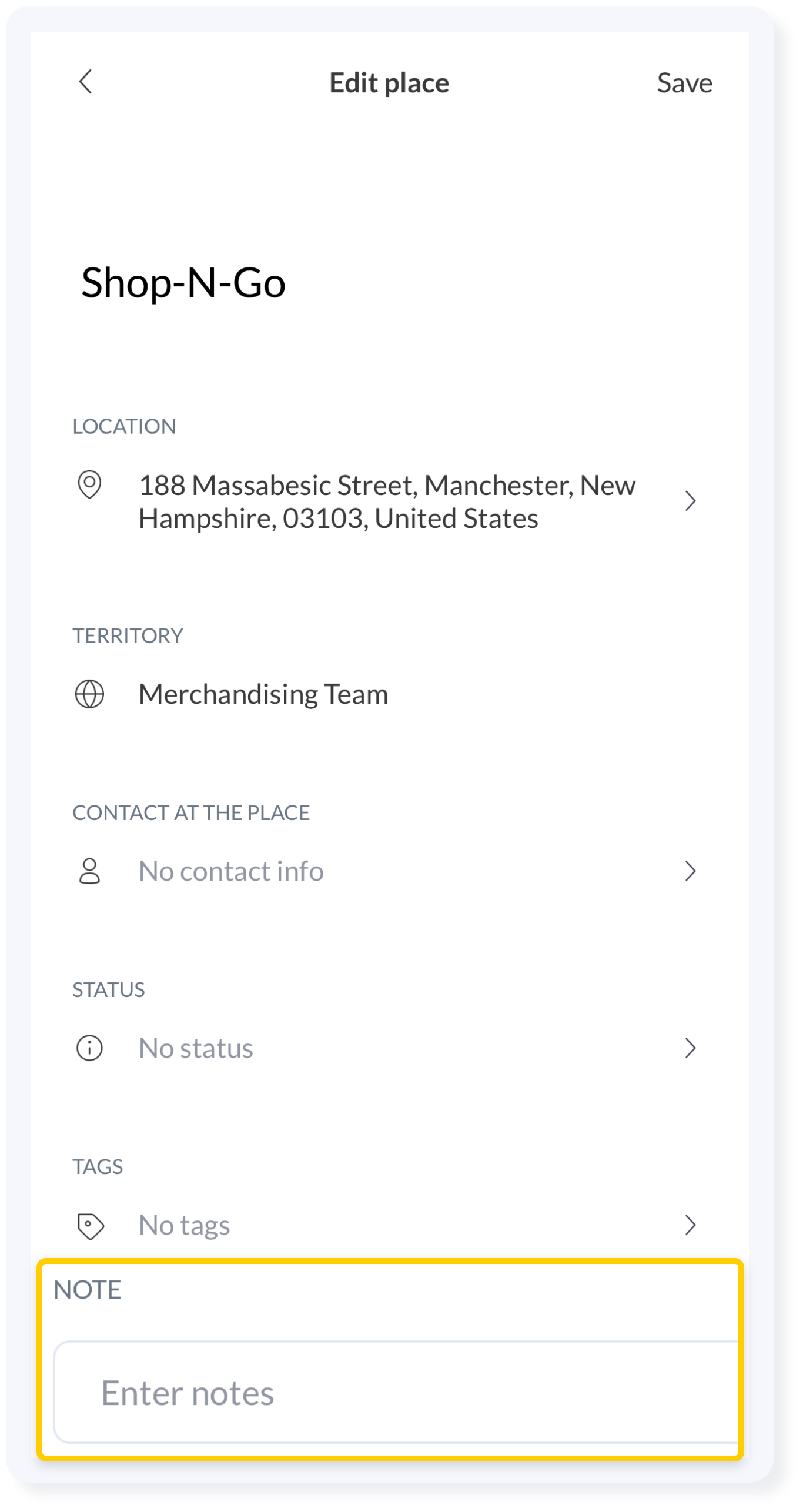Screen dimensions: 803x1512
Task: Open contact details using the chevron arrow
Action: pos(691,872)
